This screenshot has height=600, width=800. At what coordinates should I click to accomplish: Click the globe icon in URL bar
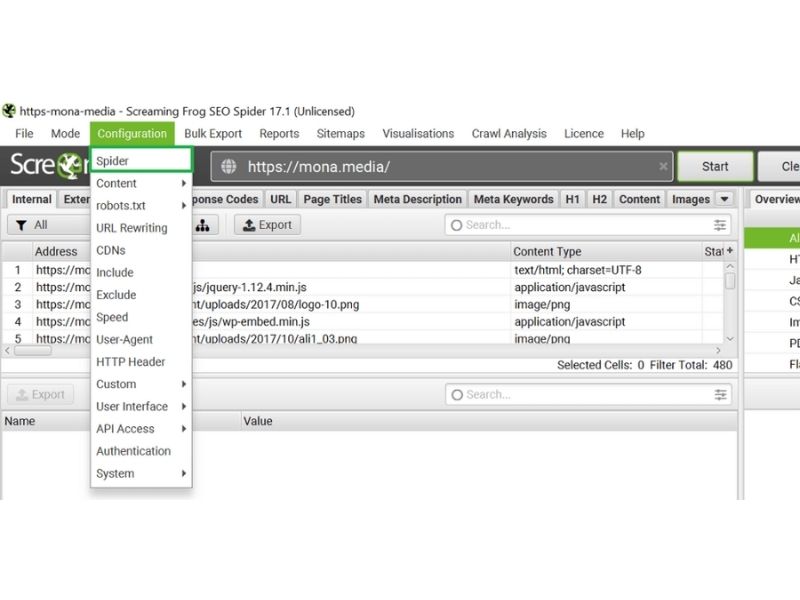229,166
